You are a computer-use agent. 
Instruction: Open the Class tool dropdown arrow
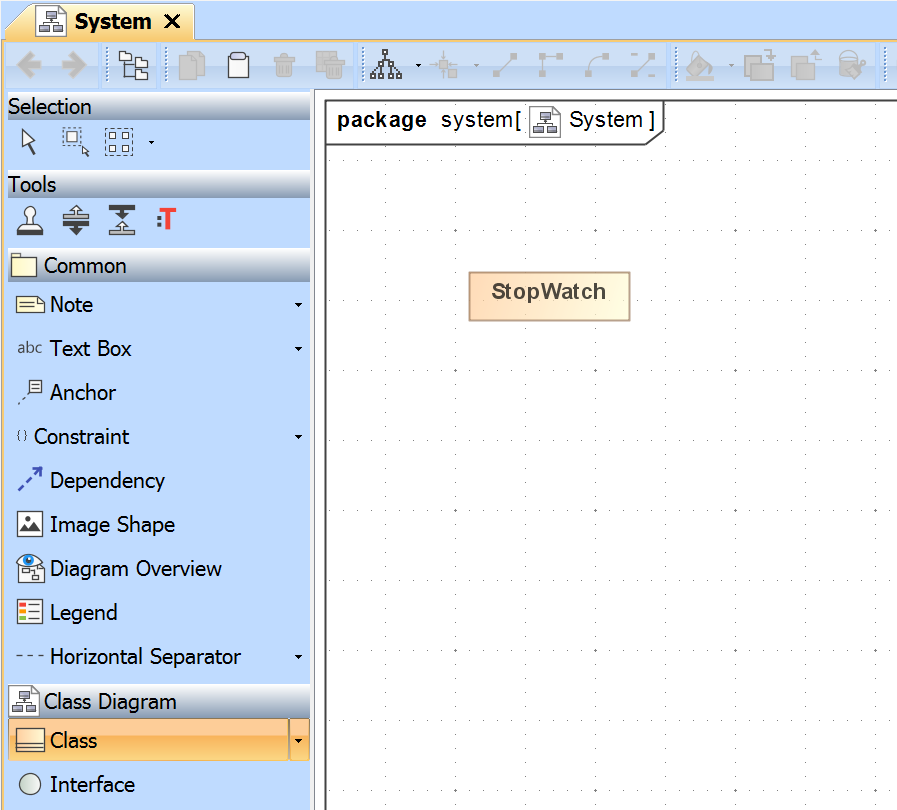coord(299,741)
